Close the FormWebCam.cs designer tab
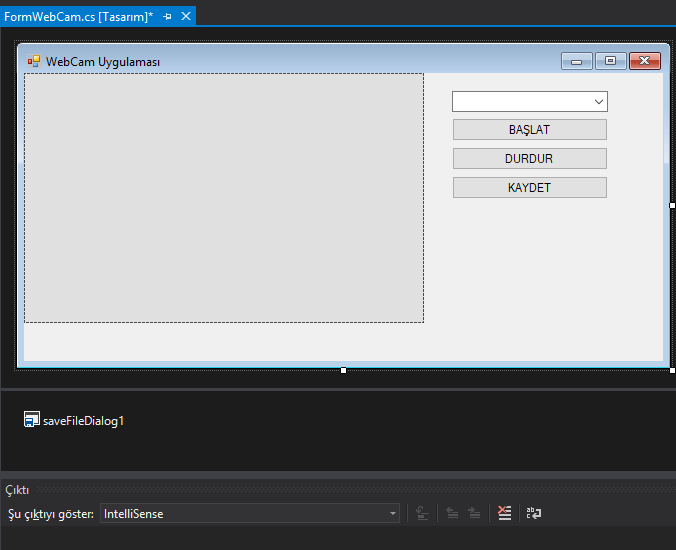The image size is (676, 550). tap(186, 16)
